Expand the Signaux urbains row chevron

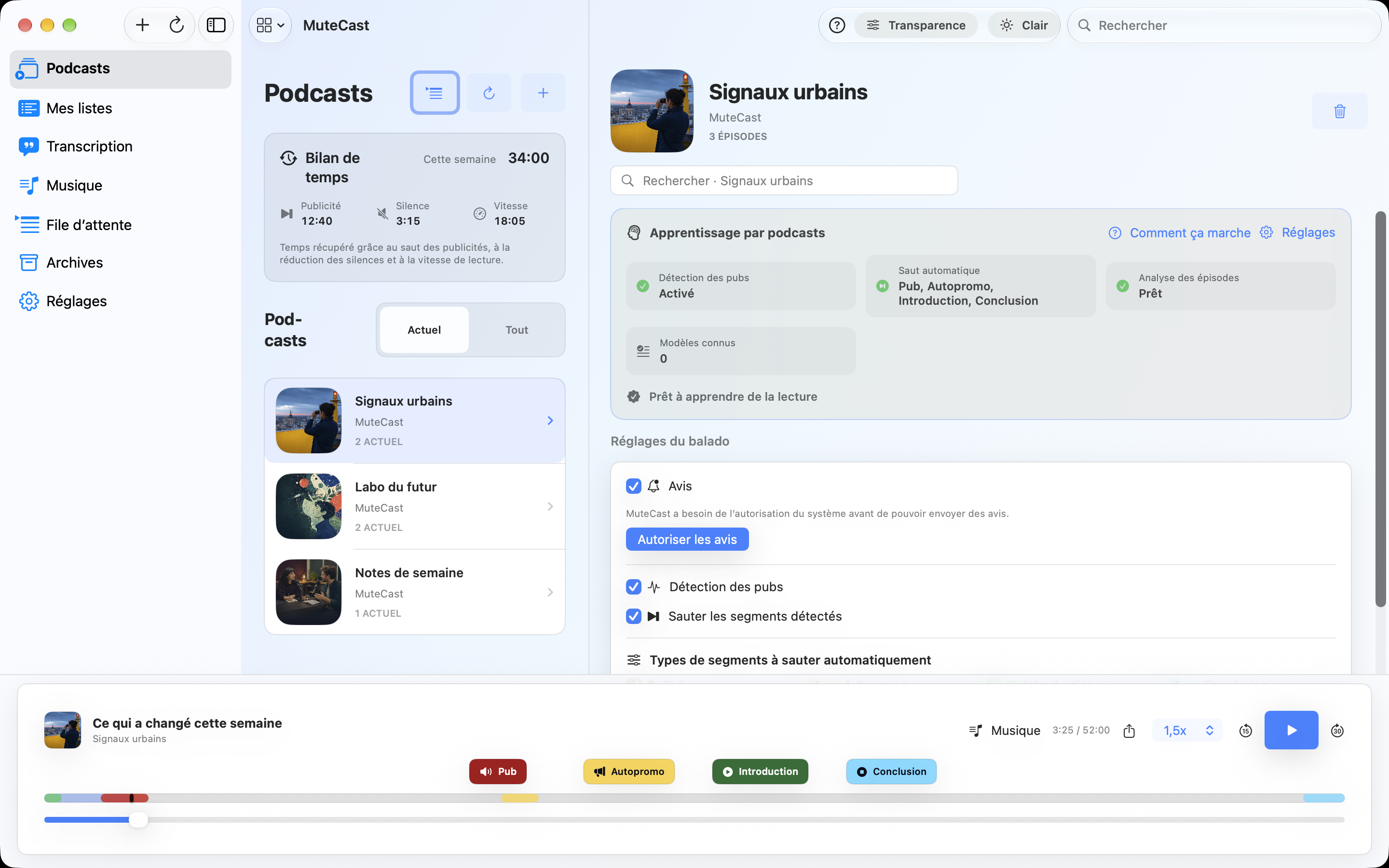pyautogui.click(x=550, y=421)
